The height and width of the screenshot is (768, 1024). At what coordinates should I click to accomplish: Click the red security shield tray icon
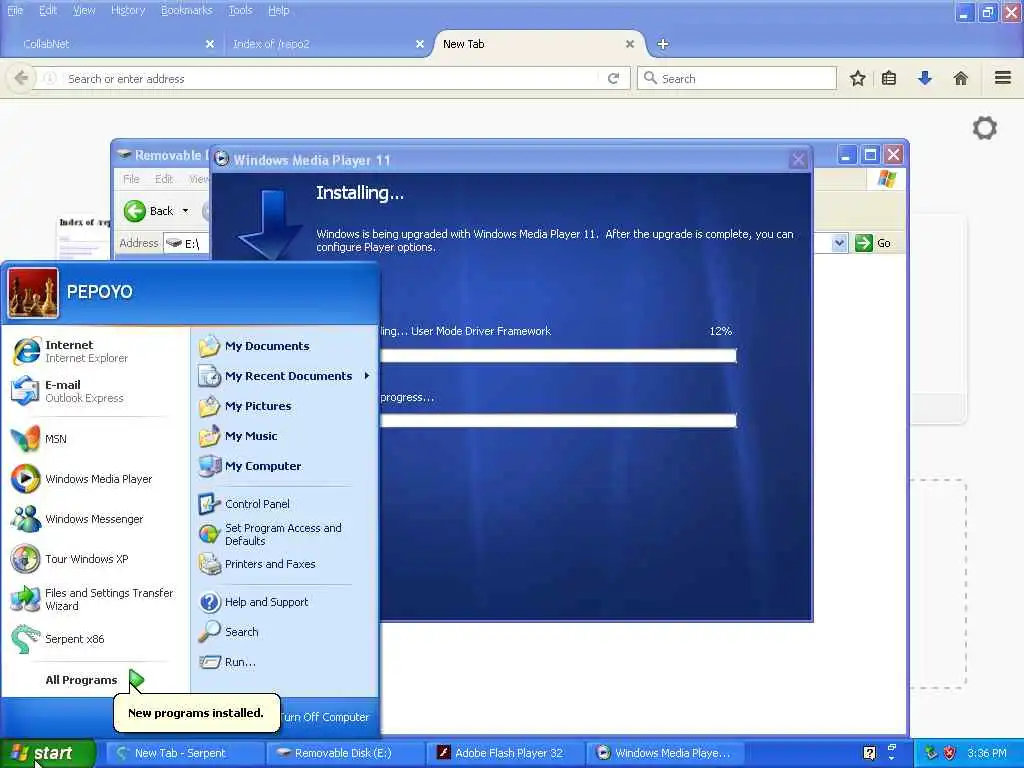click(x=950, y=753)
